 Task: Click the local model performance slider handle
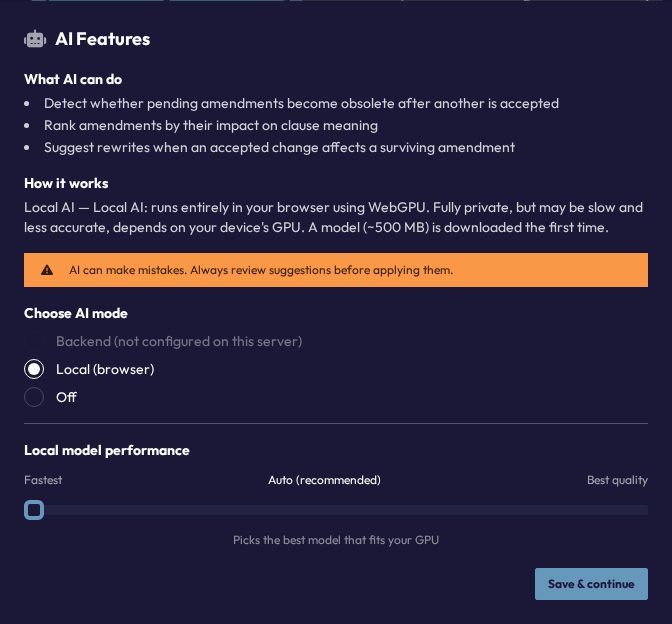point(34,510)
